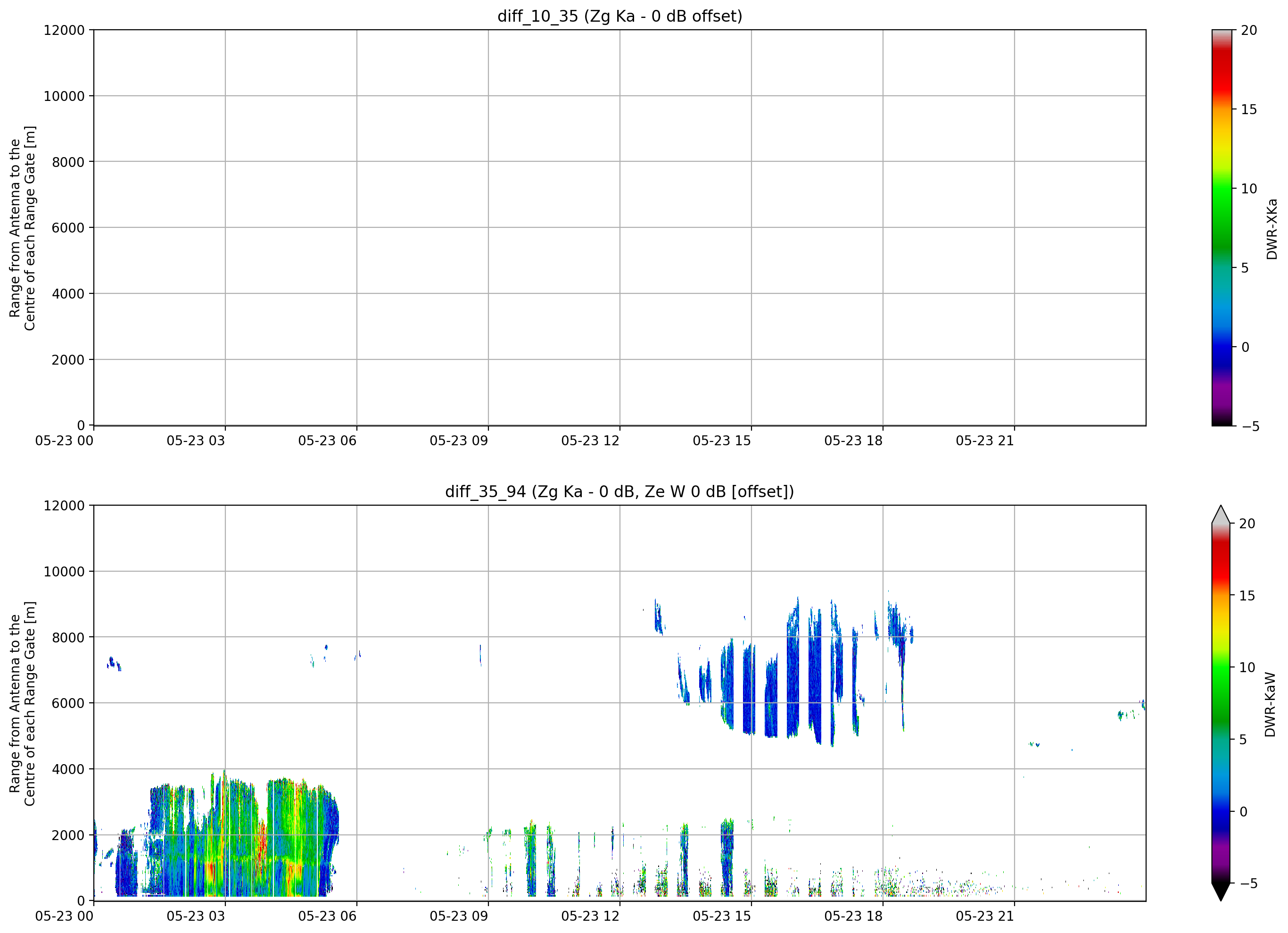Click the "10" tick on the DWR-KaW colorbar
Screen dimensions: 1288x933
click(x=1247, y=667)
